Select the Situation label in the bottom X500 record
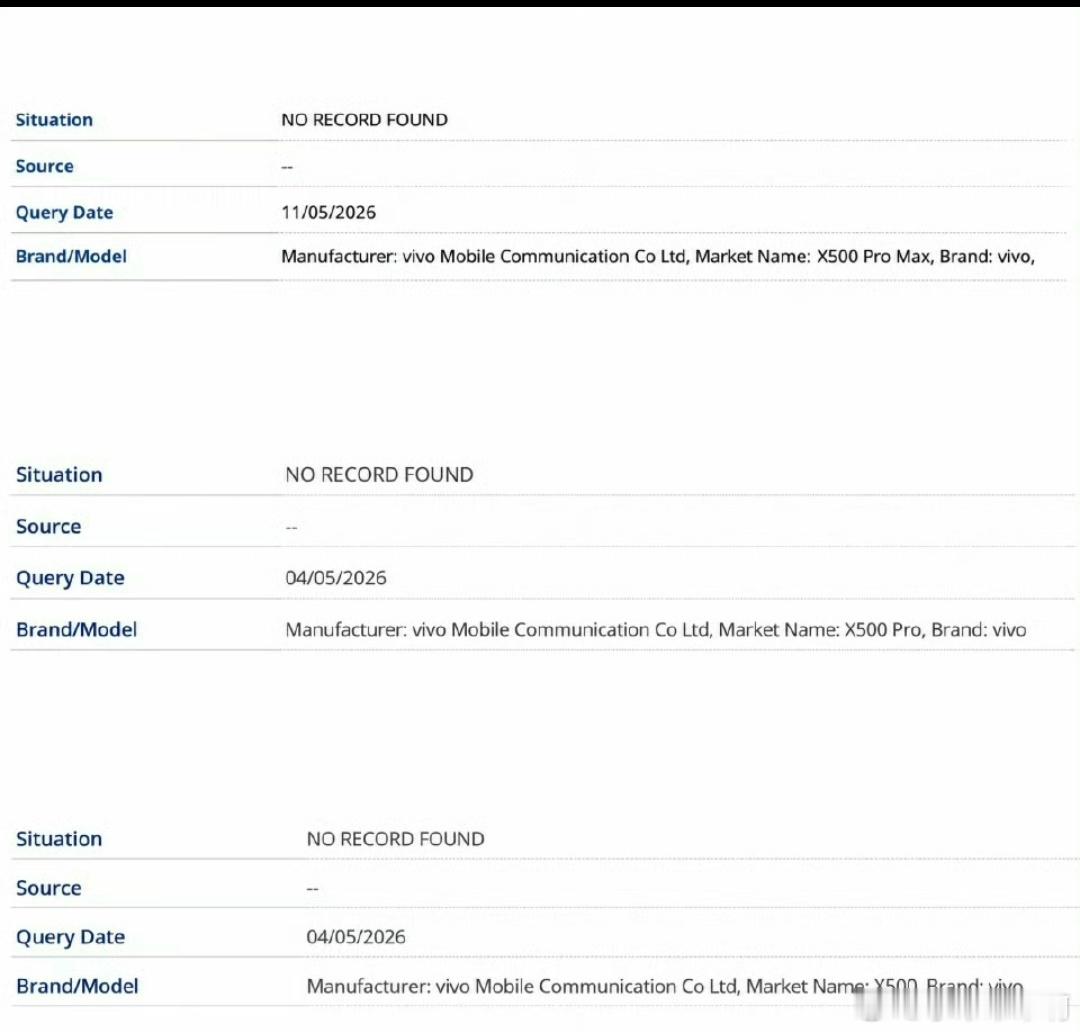1080x1032 pixels. point(59,839)
